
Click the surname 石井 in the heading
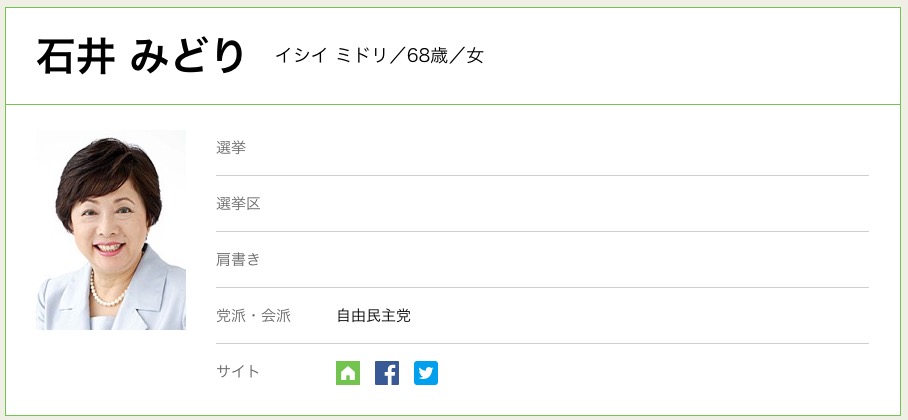click(76, 56)
